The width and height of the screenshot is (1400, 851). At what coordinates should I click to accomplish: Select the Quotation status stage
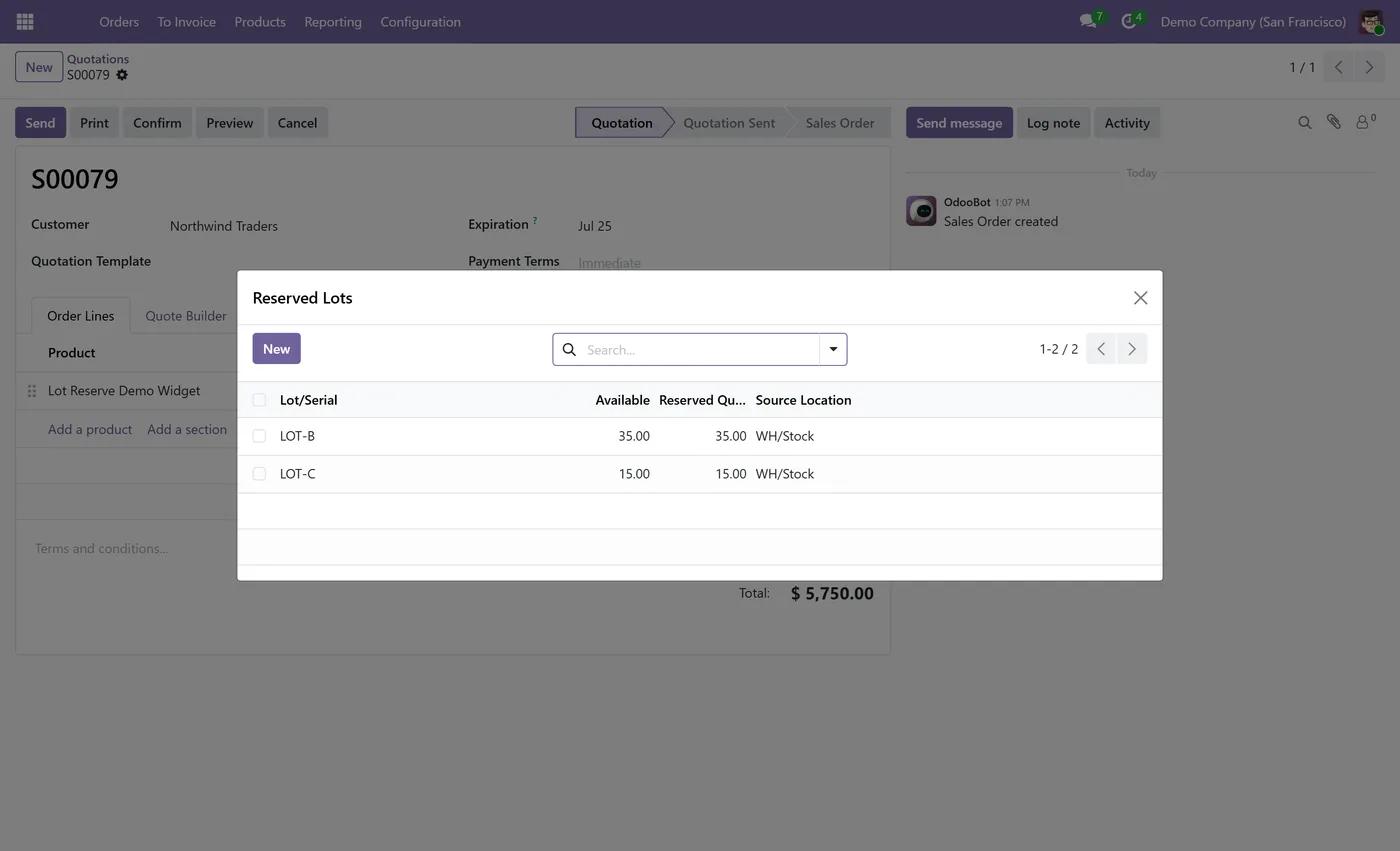(x=621, y=122)
